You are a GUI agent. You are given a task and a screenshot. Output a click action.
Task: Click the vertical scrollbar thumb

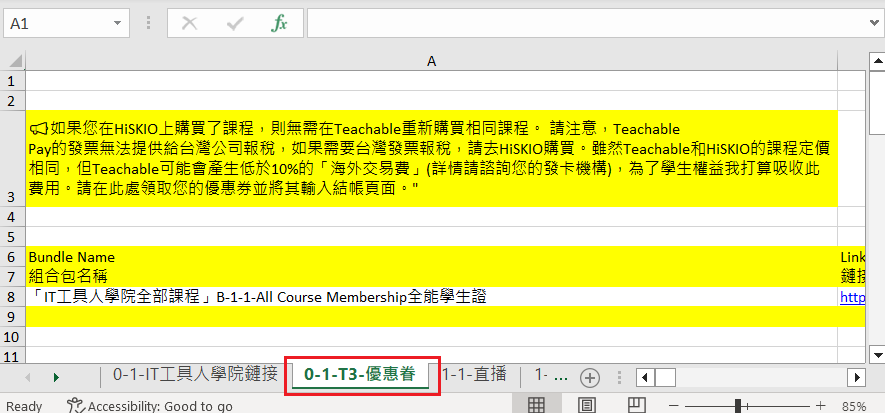click(x=878, y=102)
